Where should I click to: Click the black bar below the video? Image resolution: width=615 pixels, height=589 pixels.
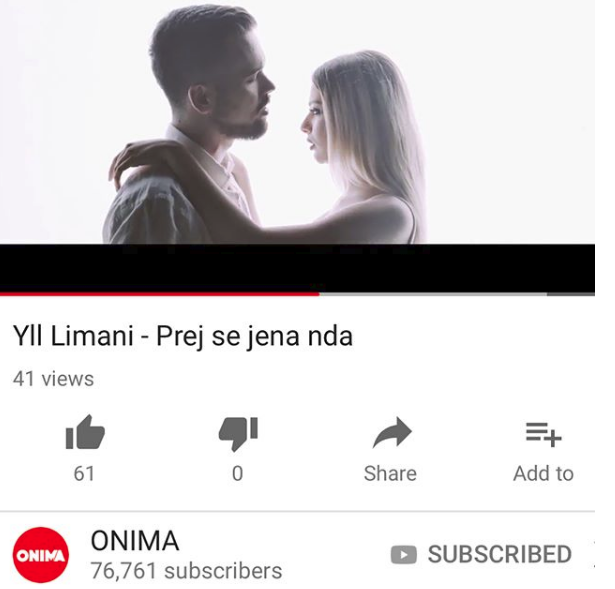coord(297,268)
